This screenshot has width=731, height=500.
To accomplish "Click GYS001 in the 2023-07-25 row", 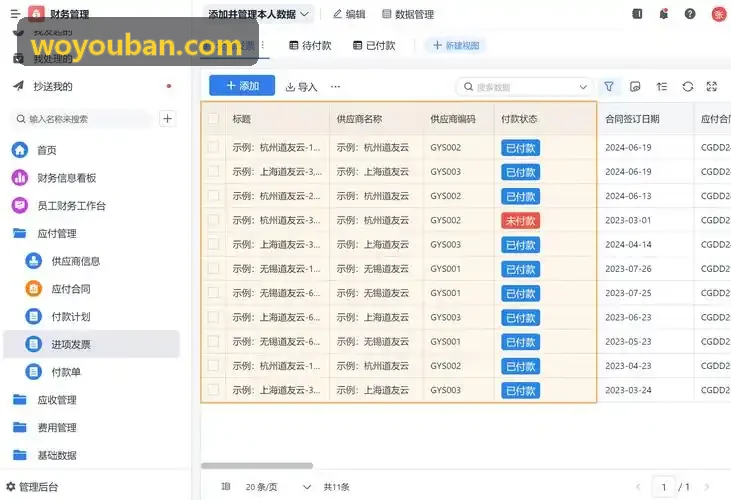I will [445, 293].
